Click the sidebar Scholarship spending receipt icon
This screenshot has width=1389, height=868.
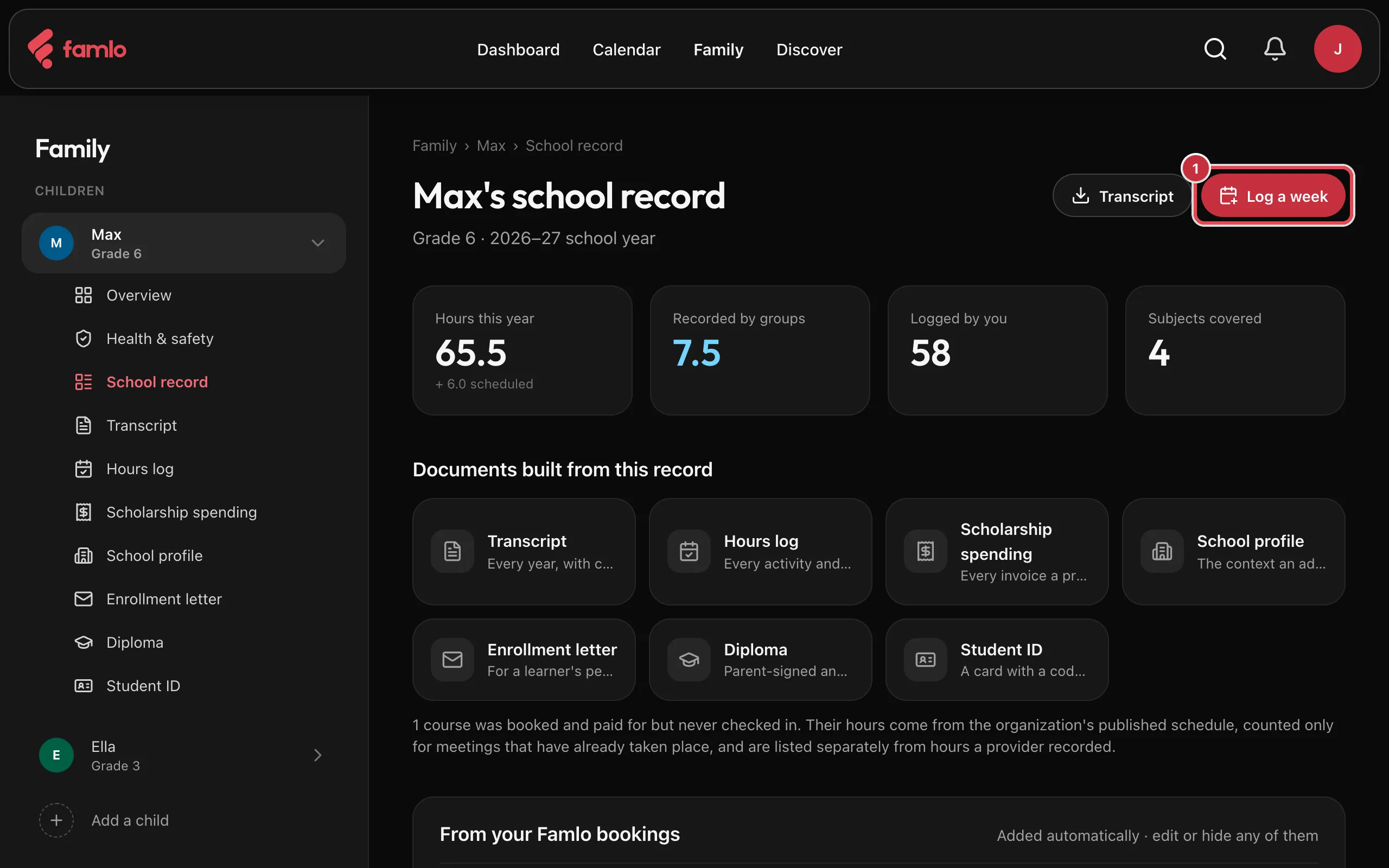(83, 512)
